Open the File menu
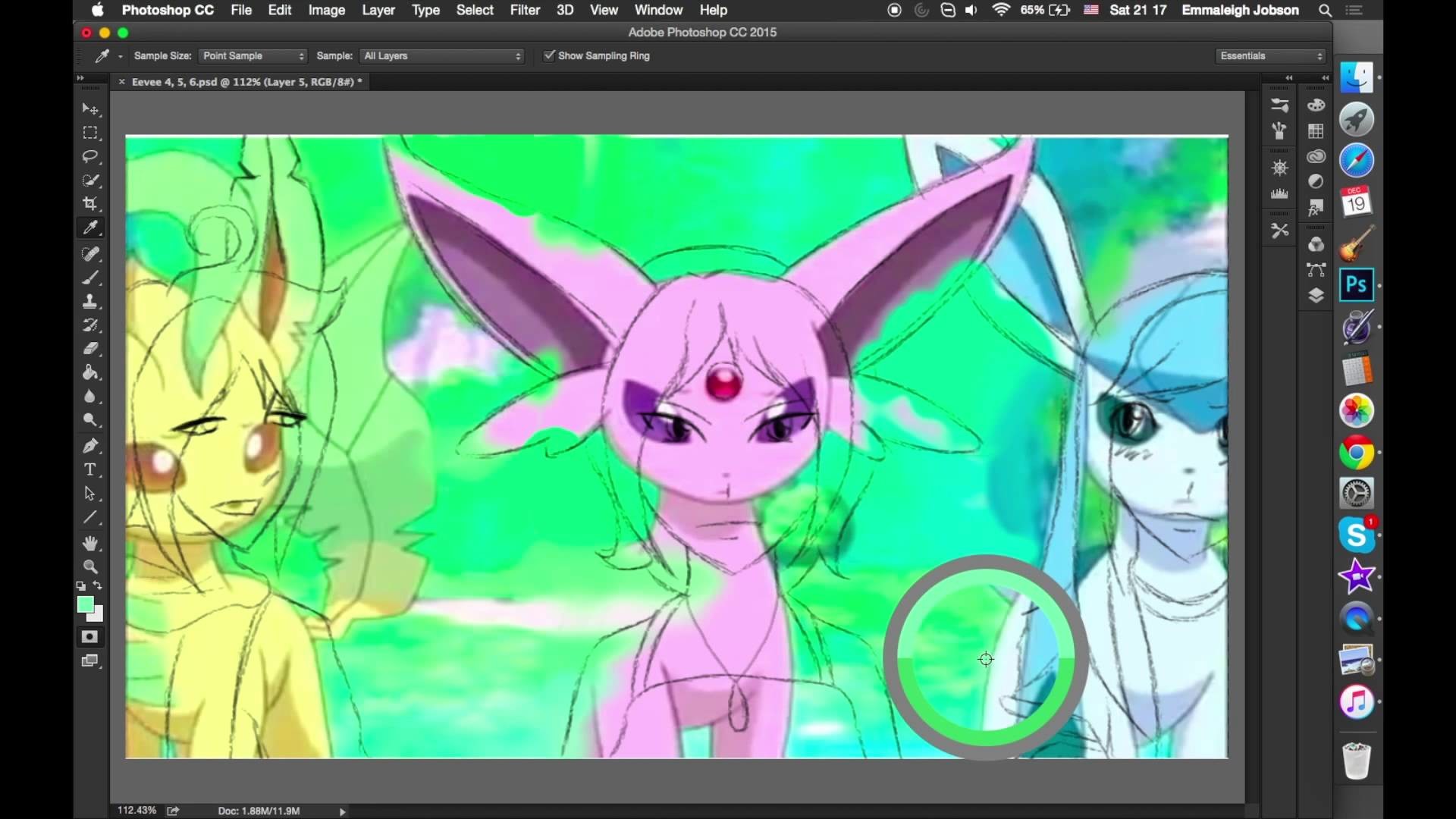The height and width of the screenshot is (819, 1456). pyautogui.click(x=241, y=10)
